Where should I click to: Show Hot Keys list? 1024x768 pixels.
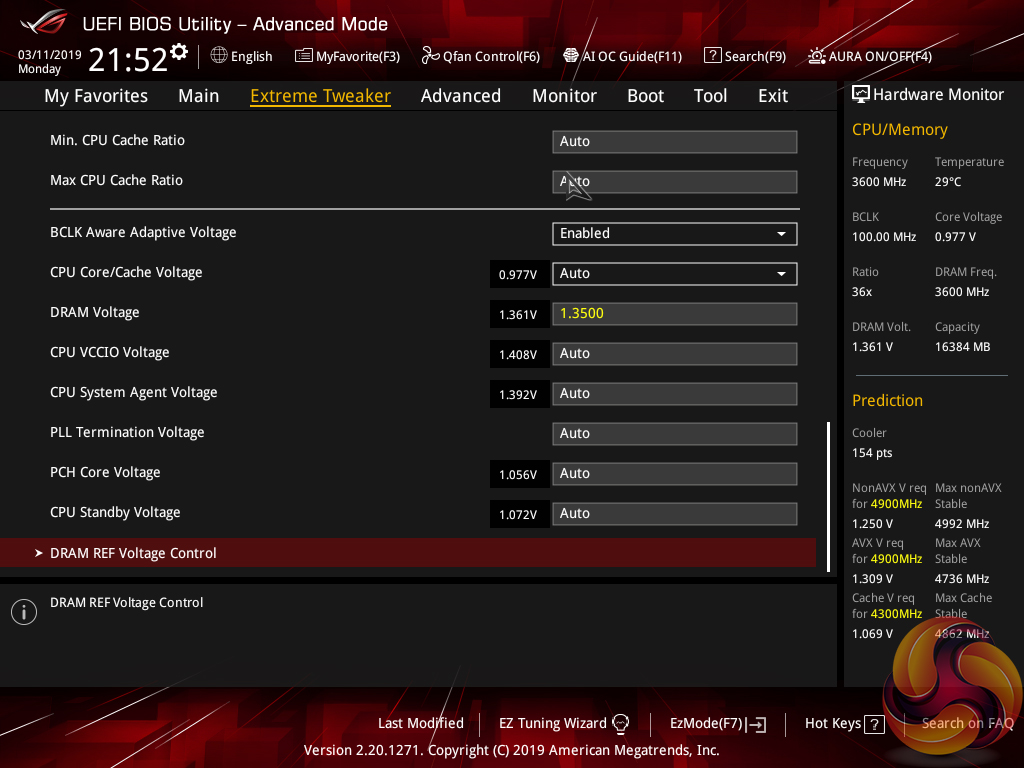click(x=844, y=724)
